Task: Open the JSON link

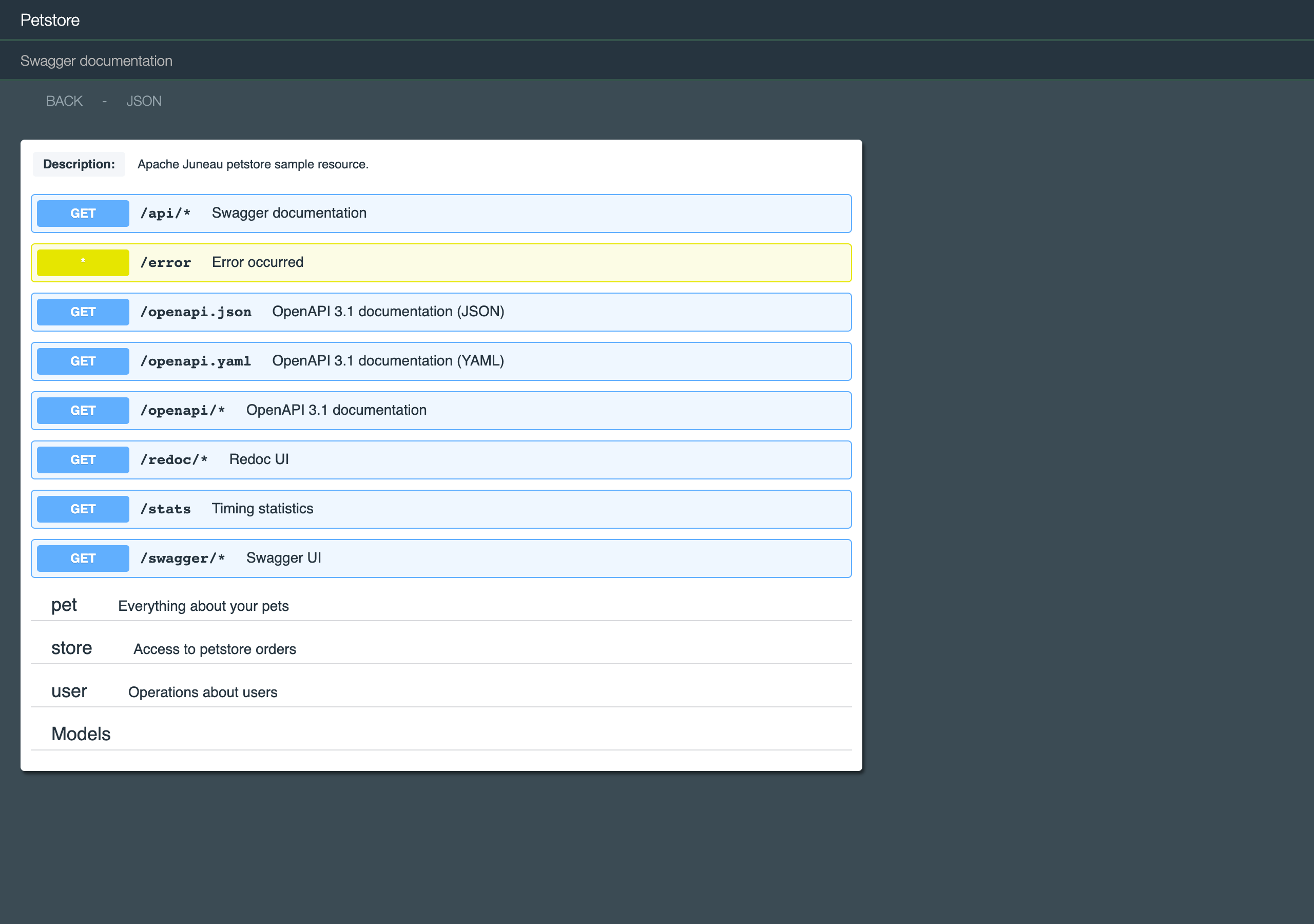Action: tap(144, 101)
